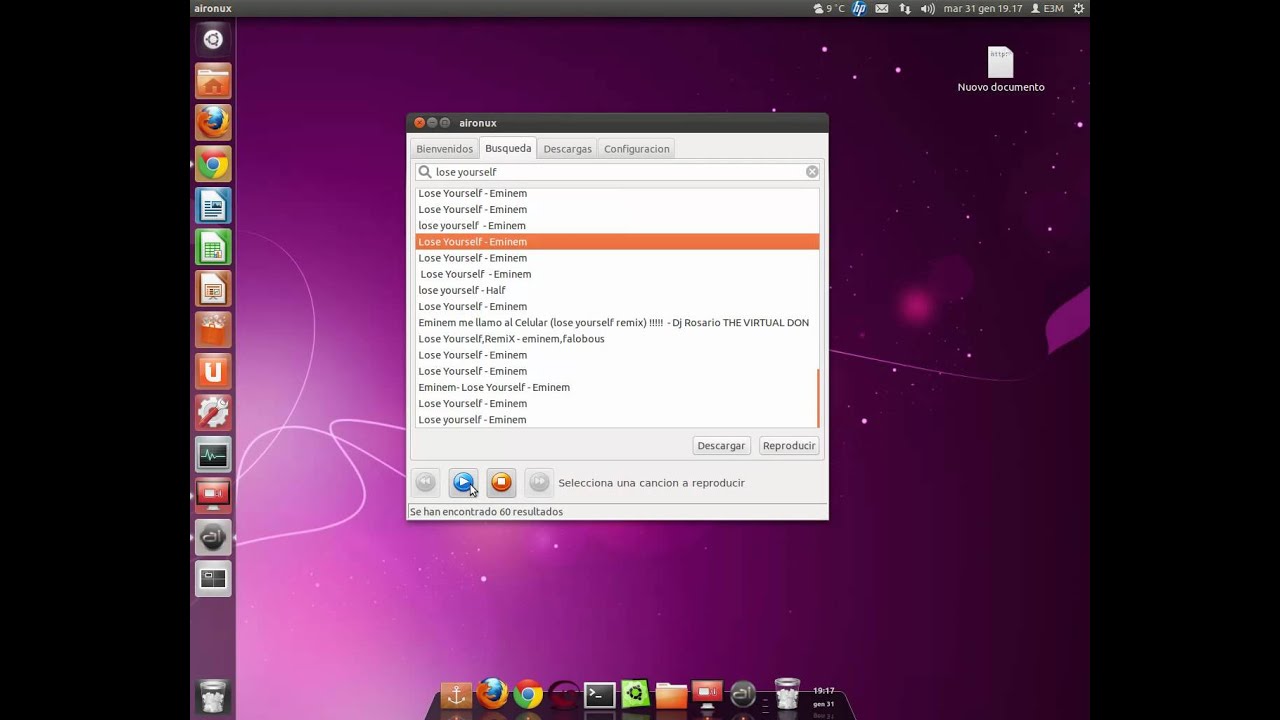Select 'Lose Yourself,RemiX - eminem,falobous' result

[617, 339]
